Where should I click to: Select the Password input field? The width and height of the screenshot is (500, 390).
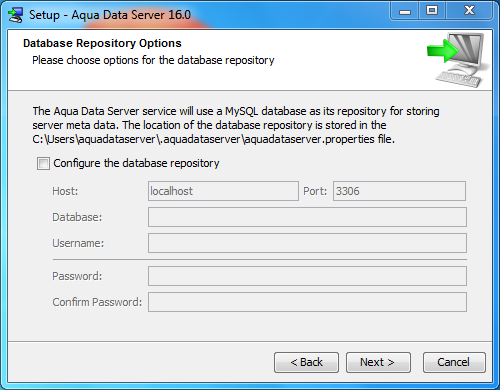pos(307,276)
